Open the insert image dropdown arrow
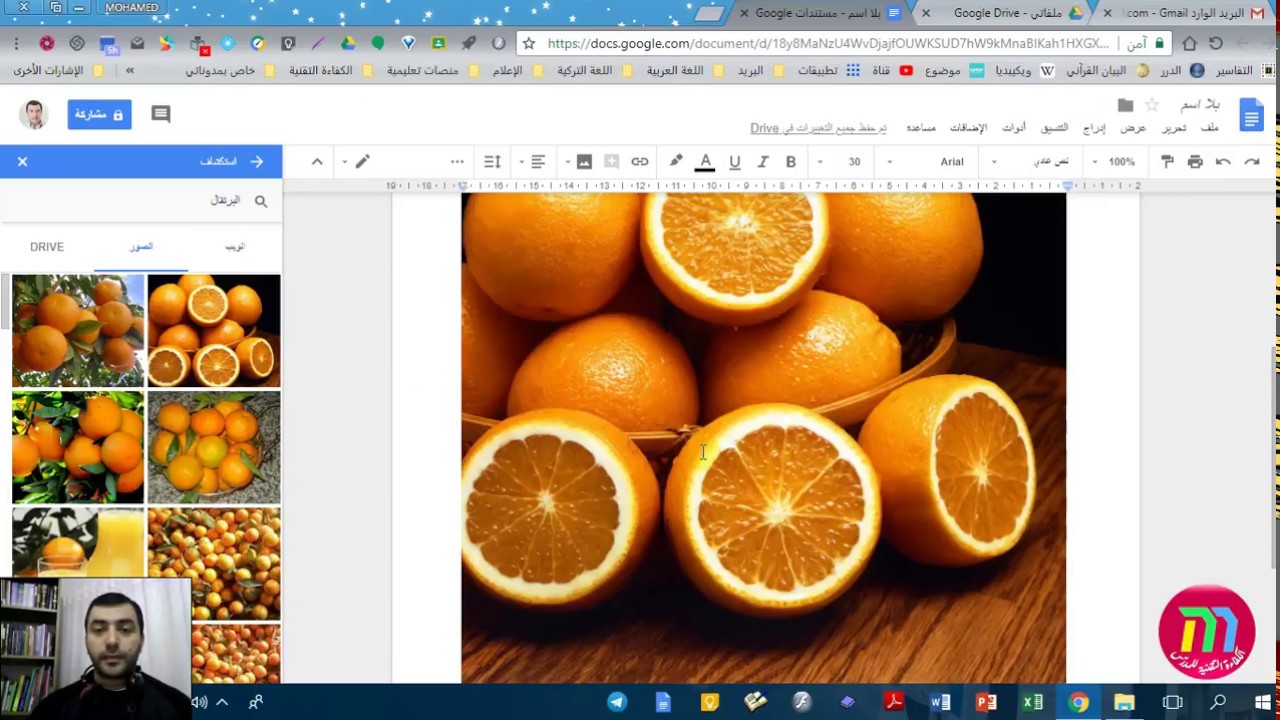Image resolution: width=1280 pixels, height=720 pixels. pos(567,162)
